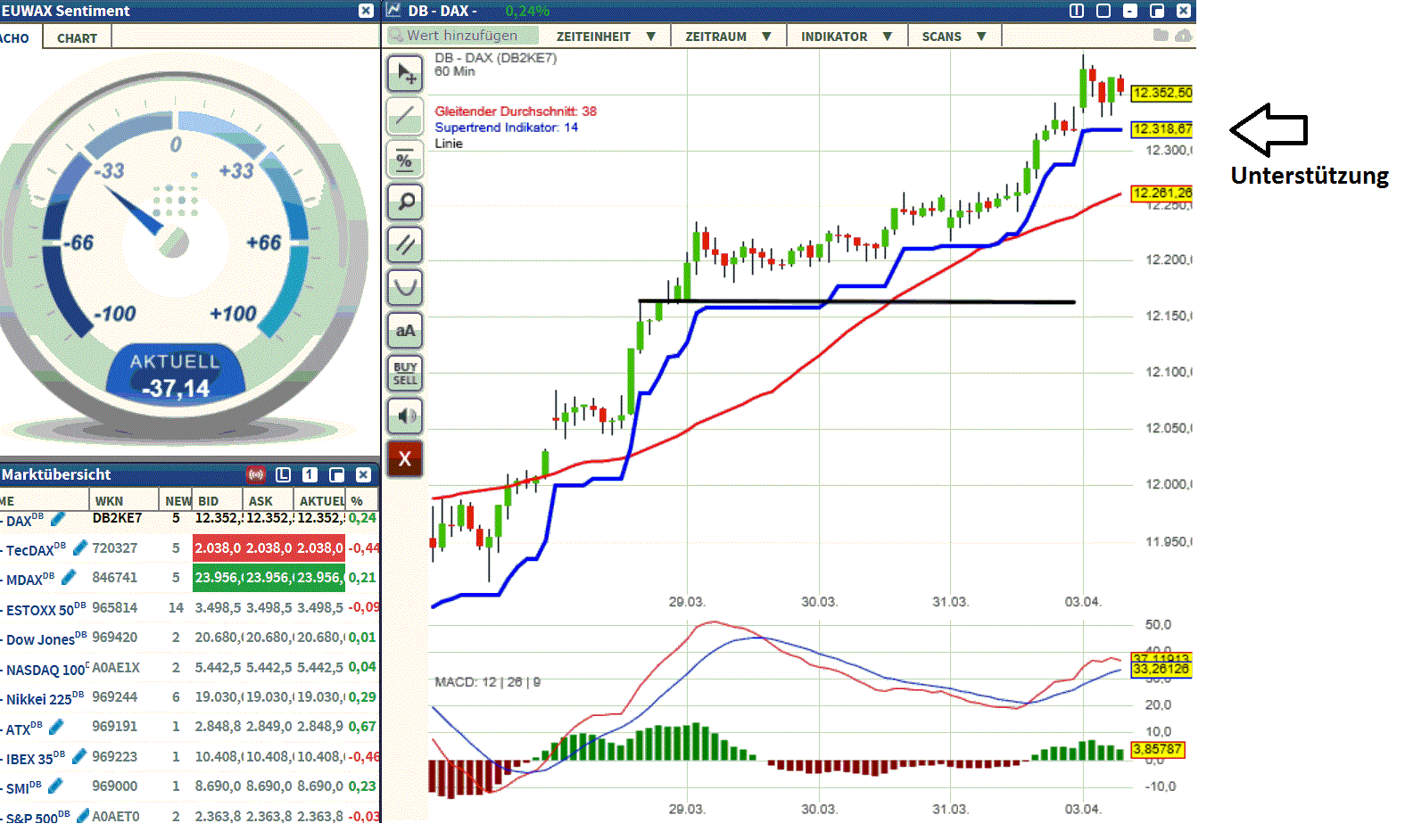This screenshot has height=840, width=1405.
Task: Close the Marktübersicht panel
Action: coord(363,474)
